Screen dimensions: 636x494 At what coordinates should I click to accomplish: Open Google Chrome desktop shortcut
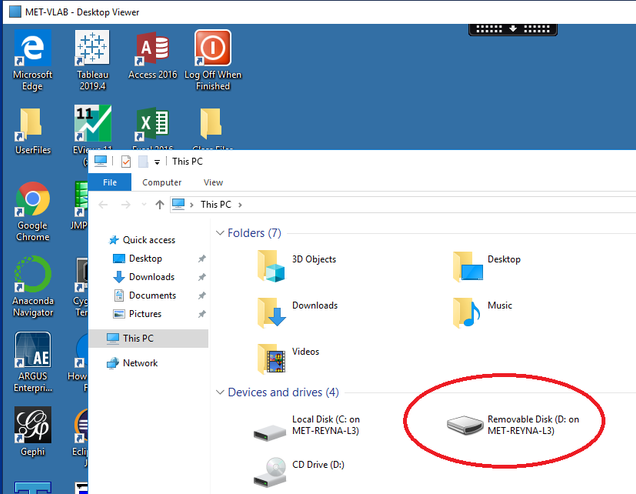click(32, 201)
